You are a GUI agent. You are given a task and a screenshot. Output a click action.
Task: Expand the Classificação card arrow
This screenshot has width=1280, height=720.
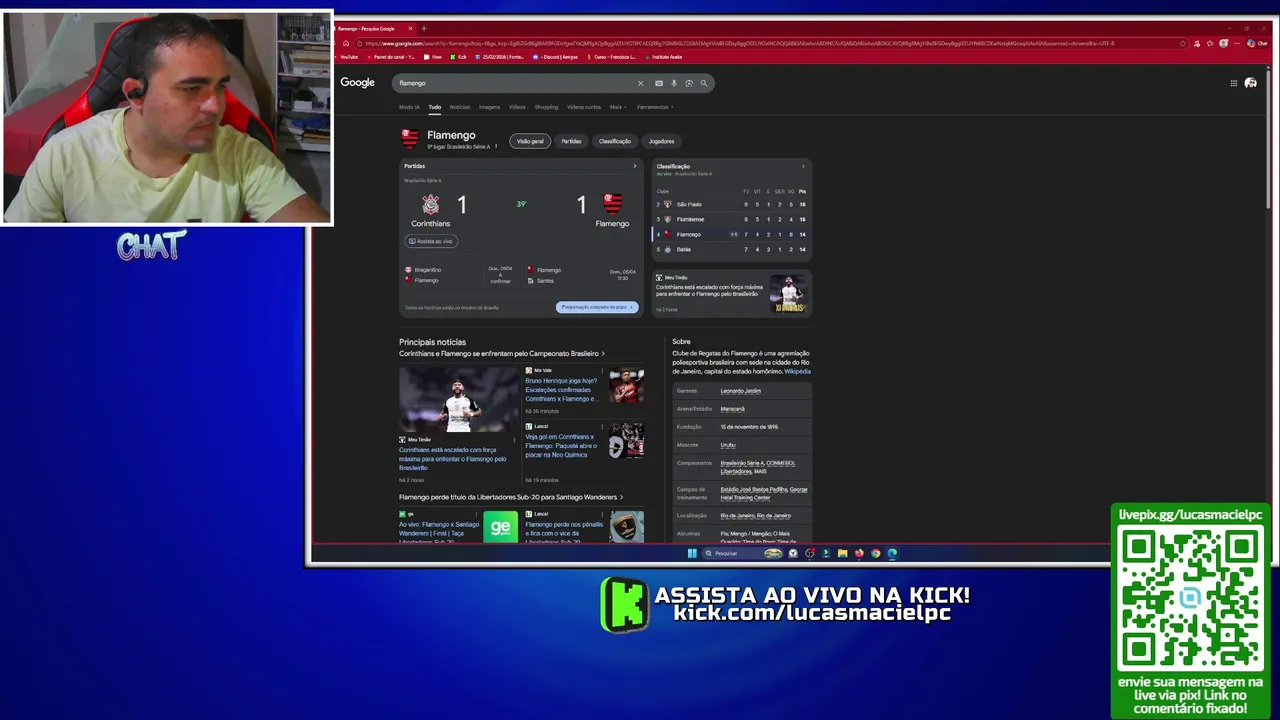[802, 166]
